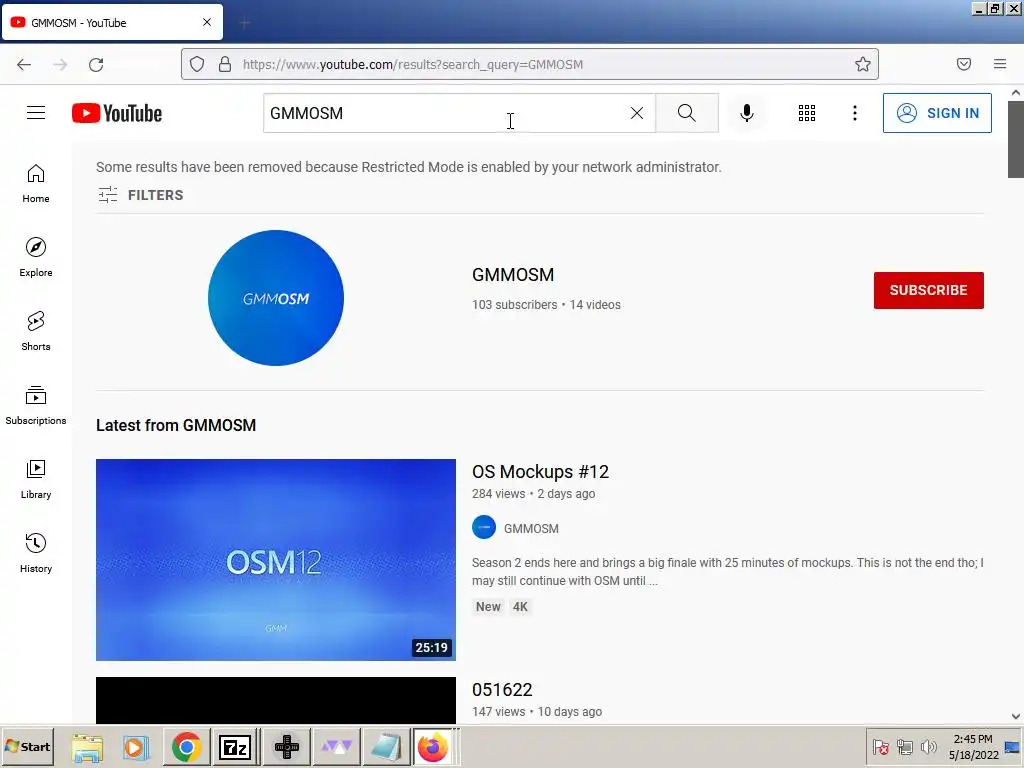The width and height of the screenshot is (1024, 768).
Task: Open History in sidebar
Action: (x=36, y=553)
